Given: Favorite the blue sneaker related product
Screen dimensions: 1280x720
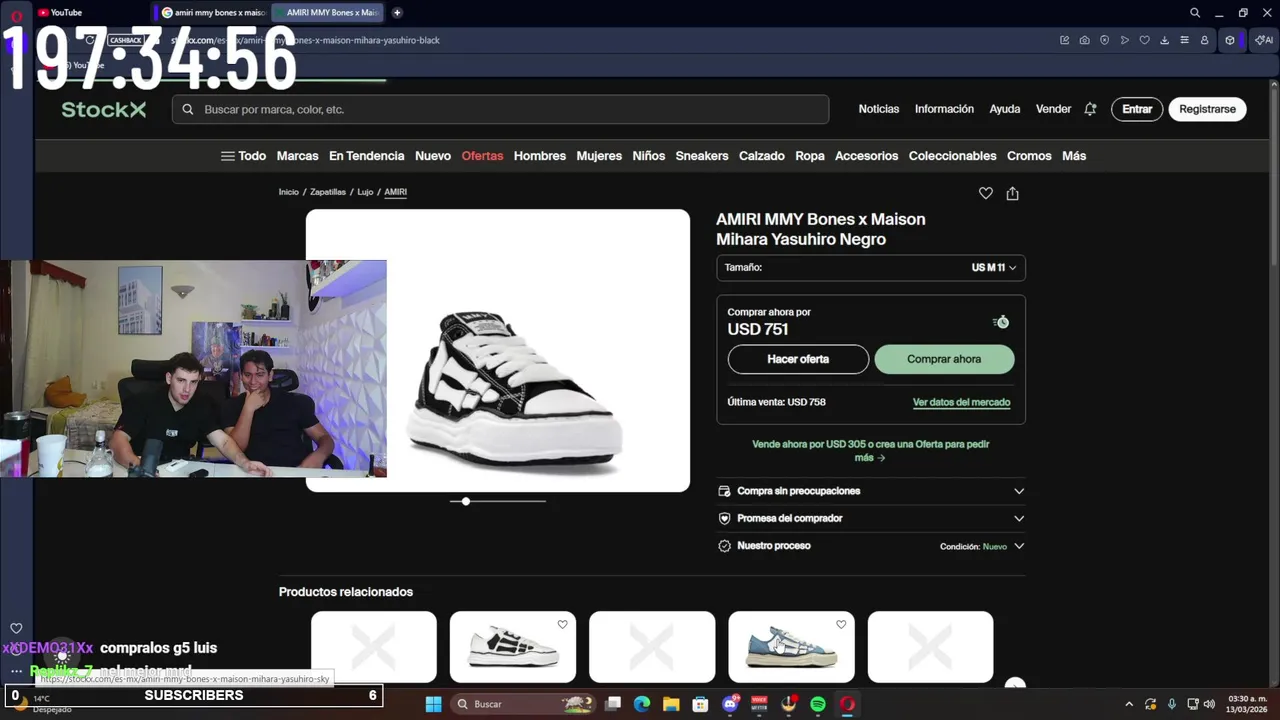Looking at the screenshot, I should [x=841, y=624].
